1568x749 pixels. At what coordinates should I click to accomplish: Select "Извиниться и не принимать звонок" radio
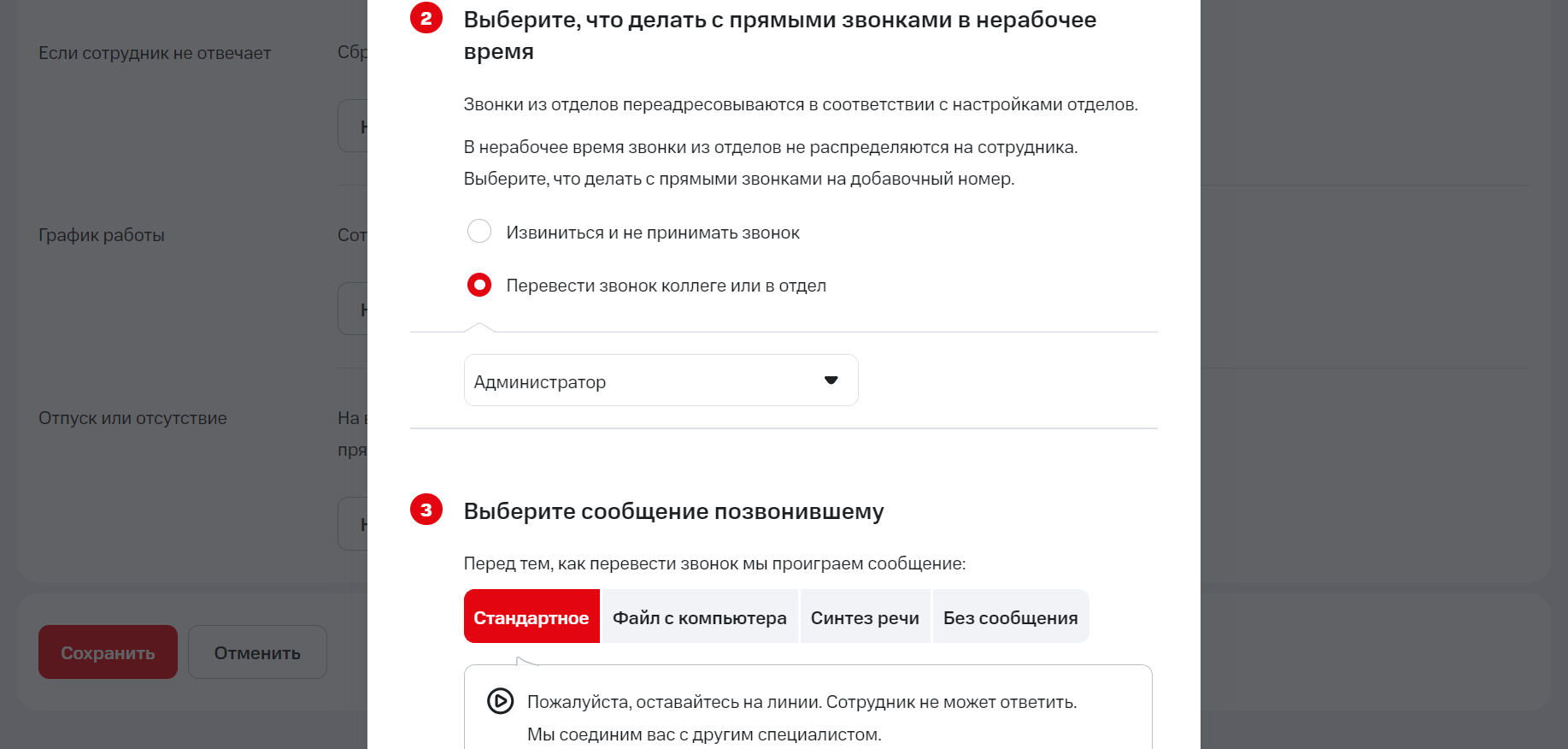pyautogui.click(x=479, y=232)
